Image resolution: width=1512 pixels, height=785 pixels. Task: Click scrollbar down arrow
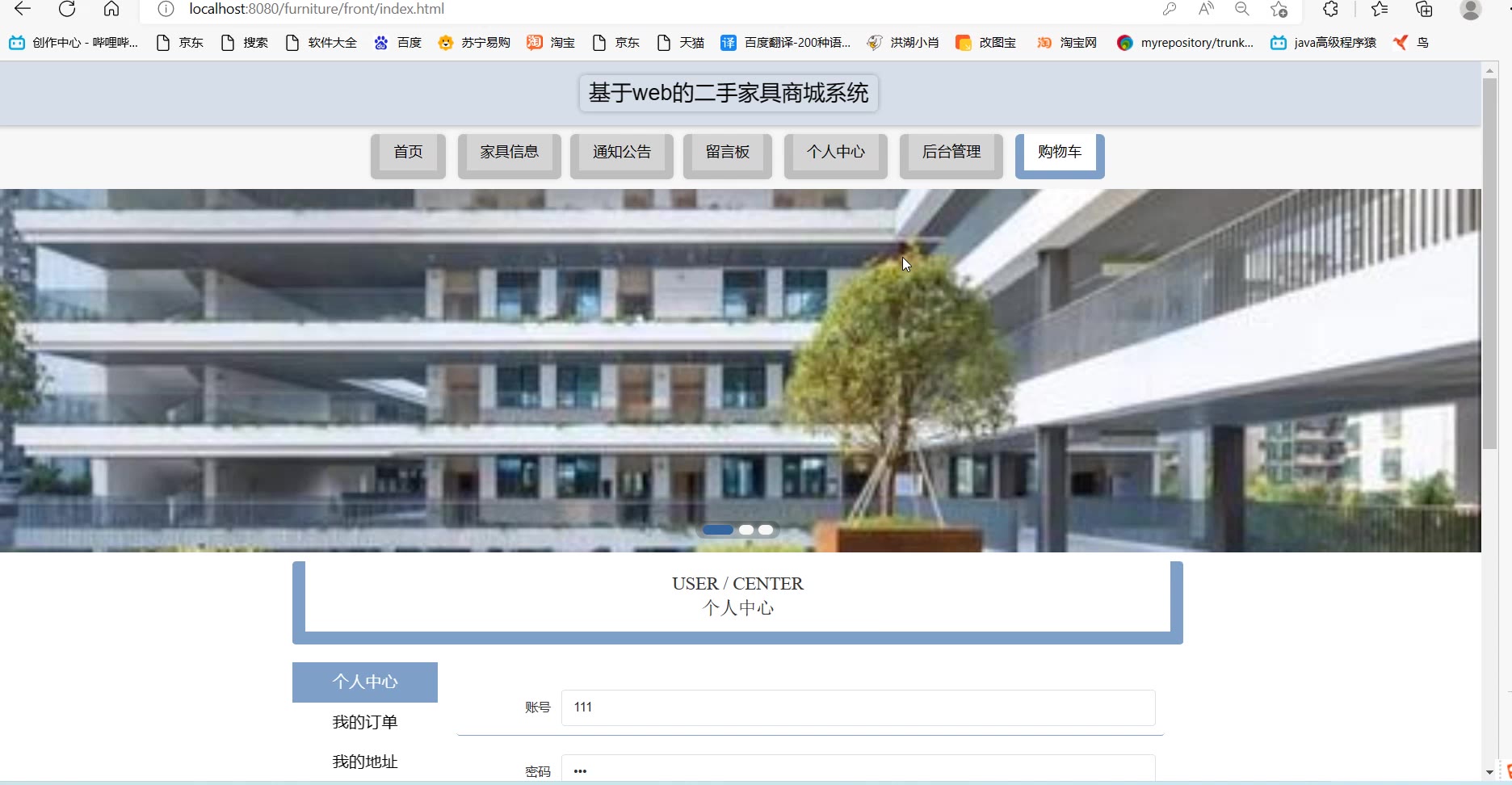pos(1490,773)
